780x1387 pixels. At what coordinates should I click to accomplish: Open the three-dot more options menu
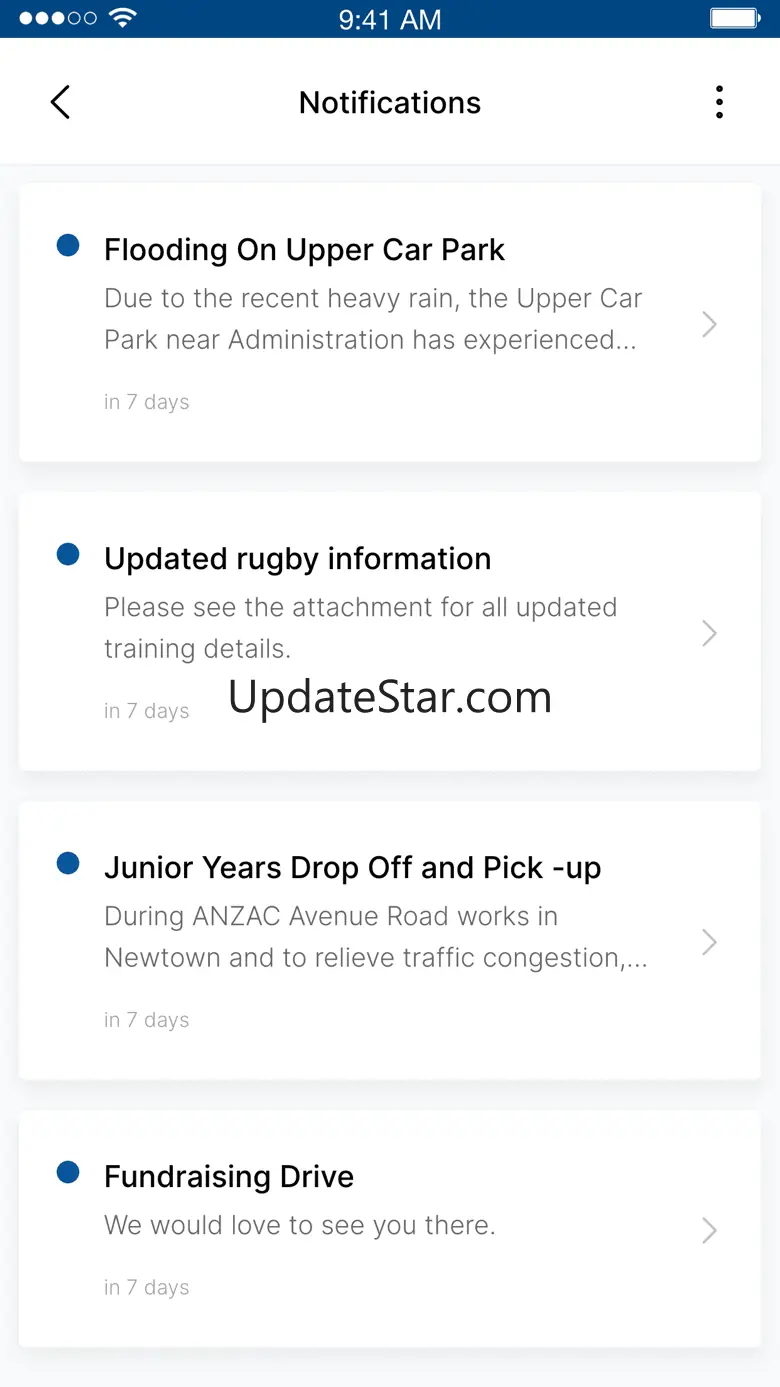point(719,102)
